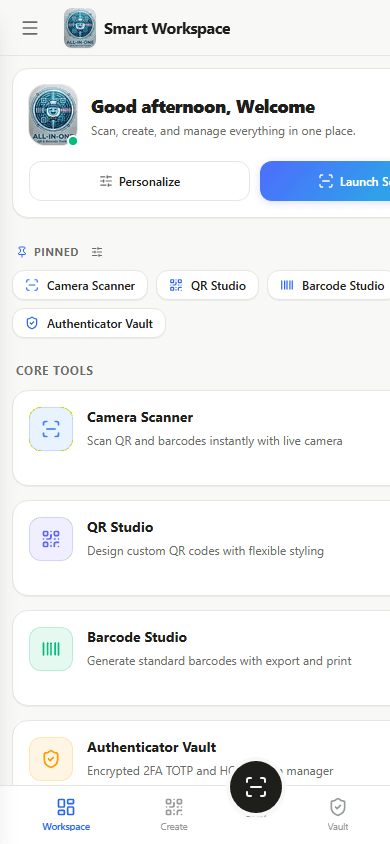
Task: Click the Camera Scanner card icon
Action: (51, 429)
